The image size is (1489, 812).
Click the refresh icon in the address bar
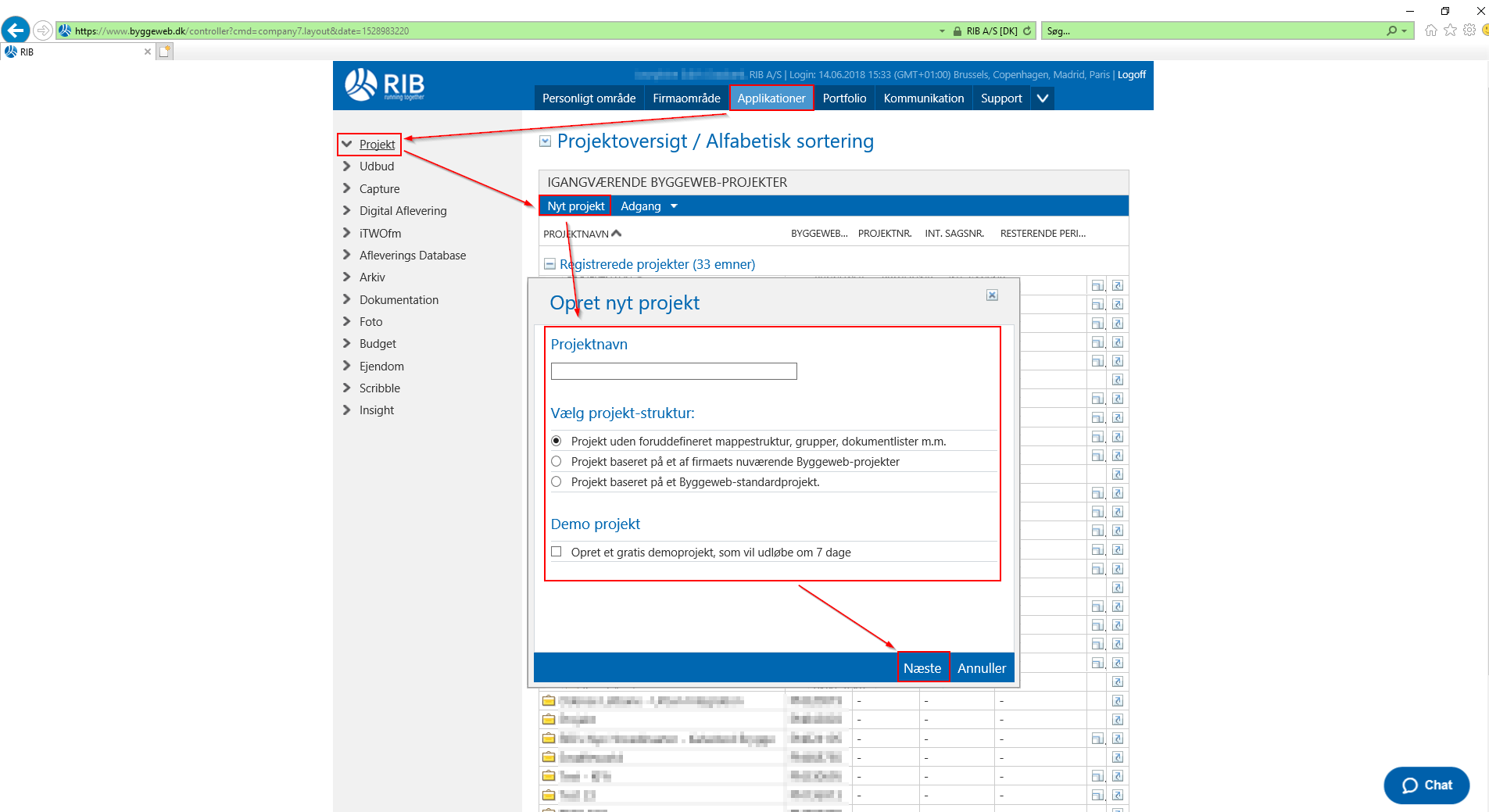point(1029,30)
